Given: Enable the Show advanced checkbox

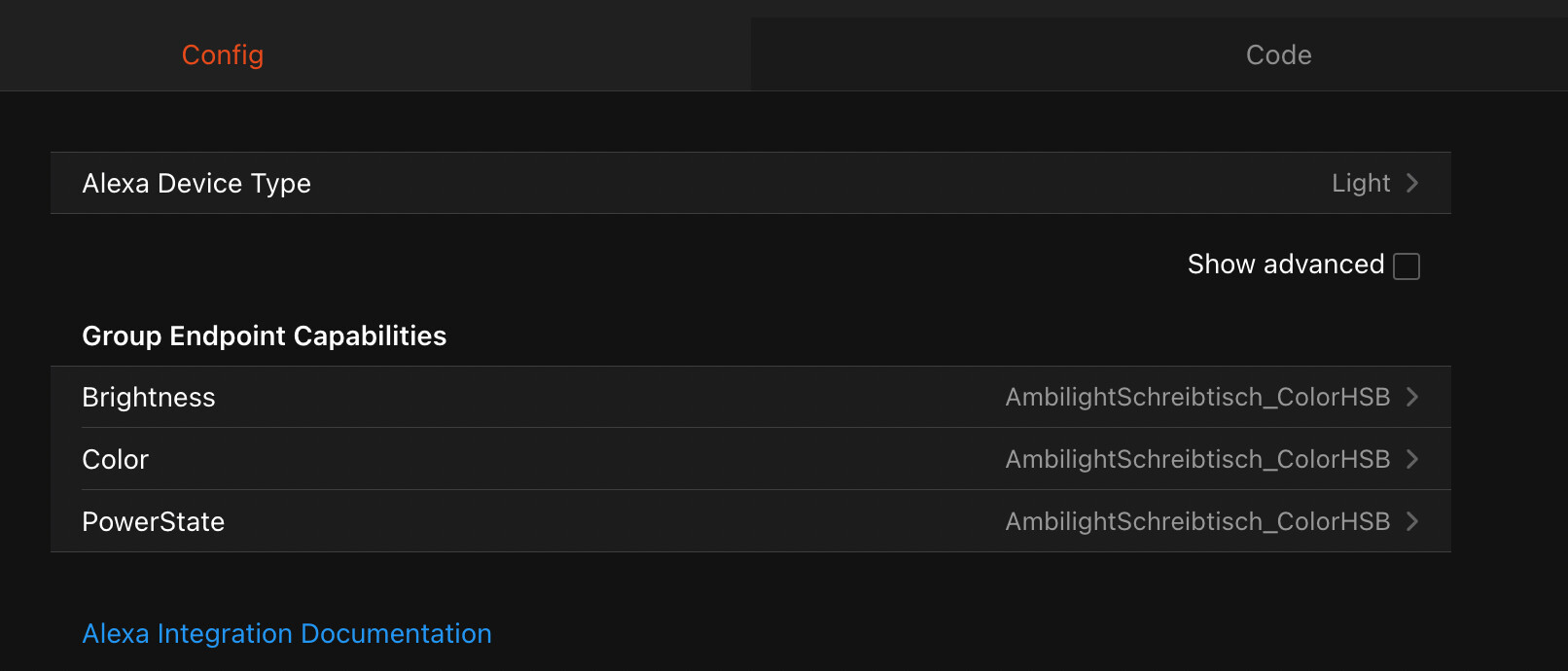Looking at the screenshot, I should pos(1407,265).
